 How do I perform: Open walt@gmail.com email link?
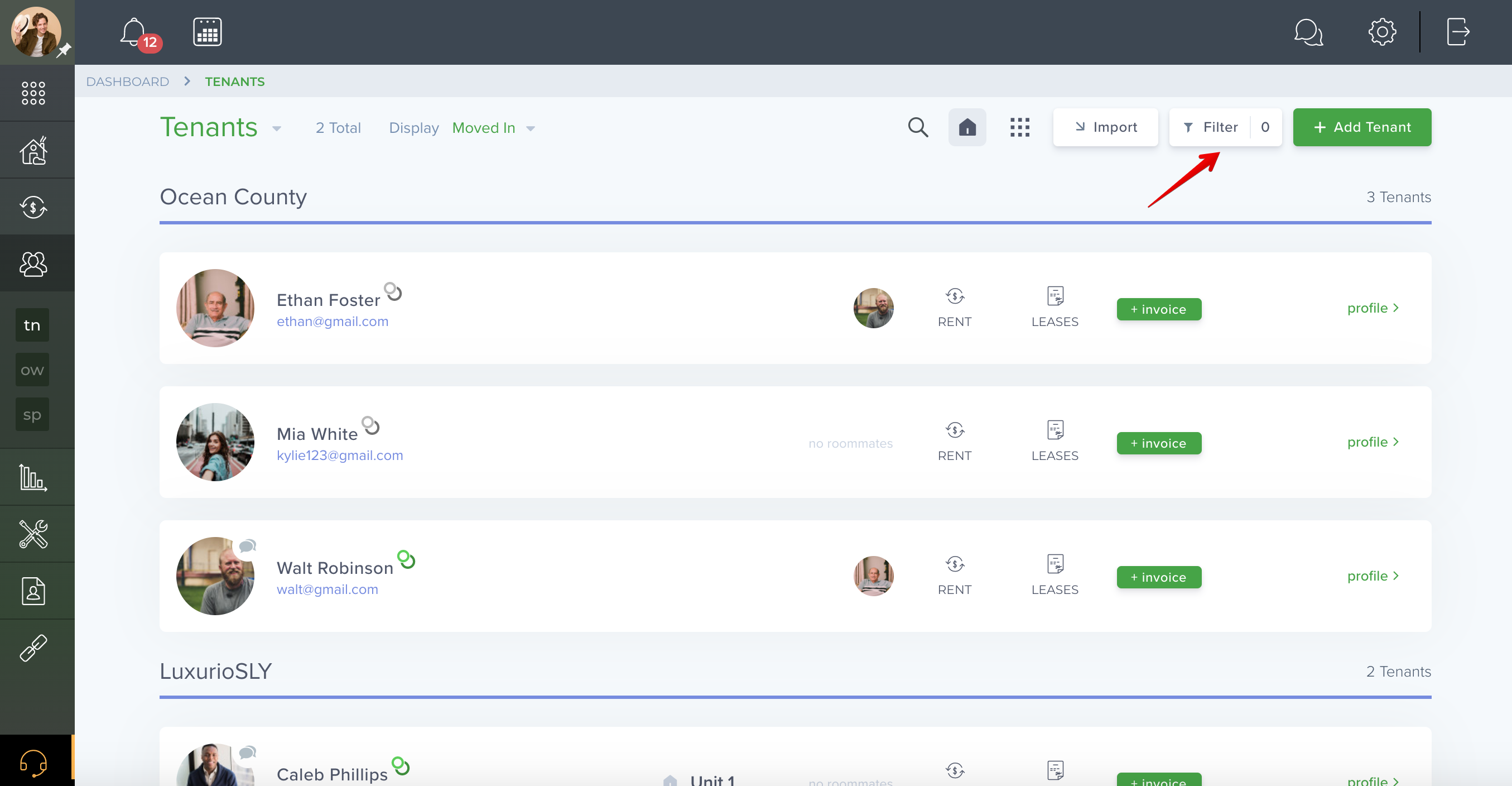(x=327, y=589)
